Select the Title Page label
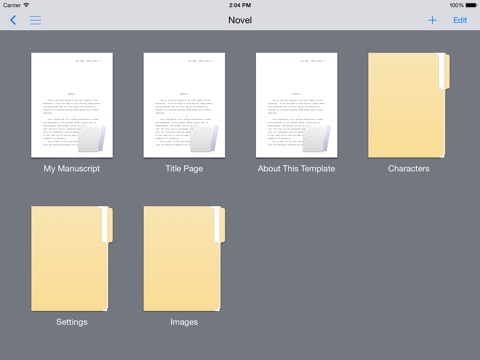The height and width of the screenshot is (360, 480). coord(184,169)
